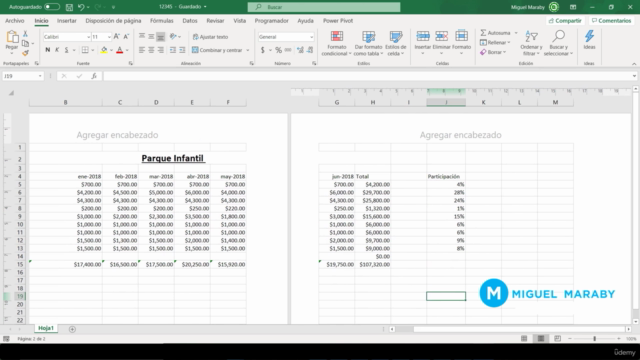This screenshot has height=360, width=640.
Task: Click the thousands separator icon
Action: click(x=288, y=50)
